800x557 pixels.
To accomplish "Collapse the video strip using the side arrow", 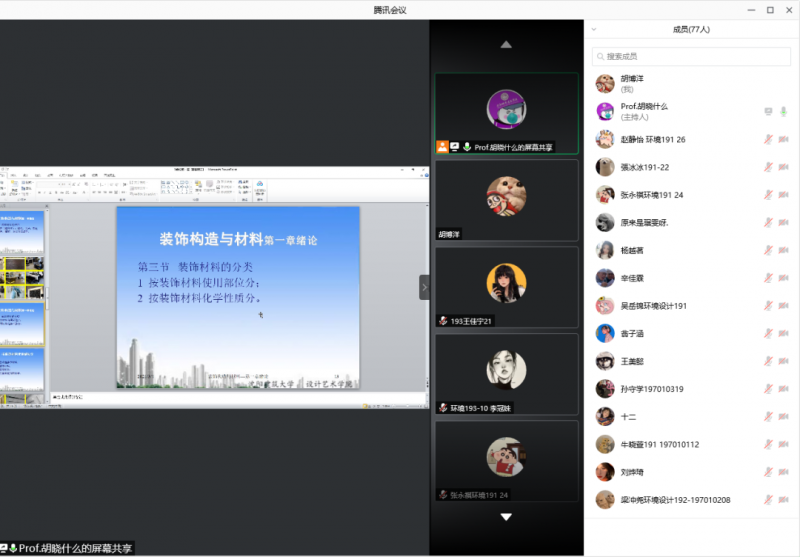I will pos(424,287).
